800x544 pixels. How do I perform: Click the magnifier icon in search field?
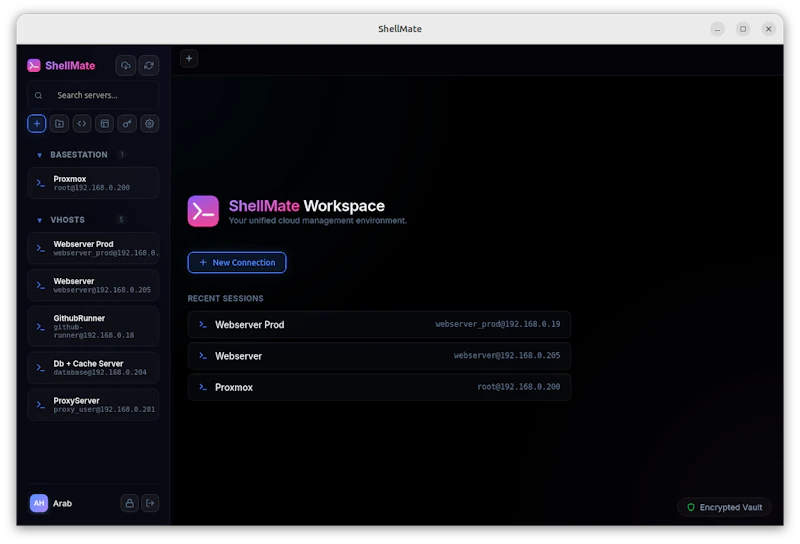coord(38,95)
